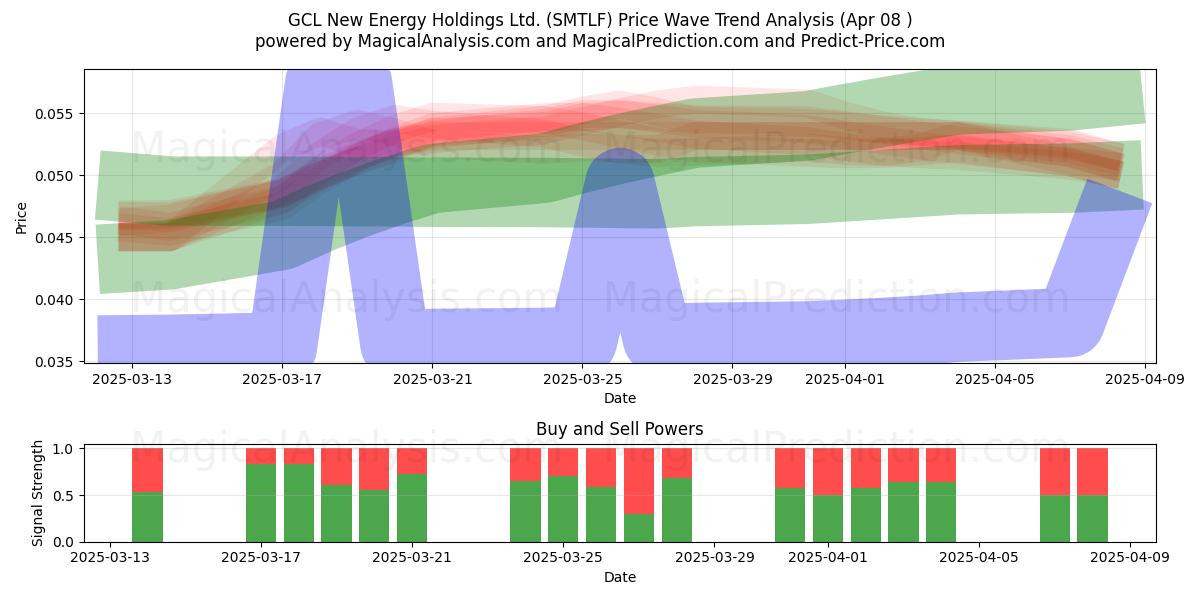Click the 'Date' axis label under signal chart
Viewport: 1200px width, 600px height.
click(x=620, y=577)
